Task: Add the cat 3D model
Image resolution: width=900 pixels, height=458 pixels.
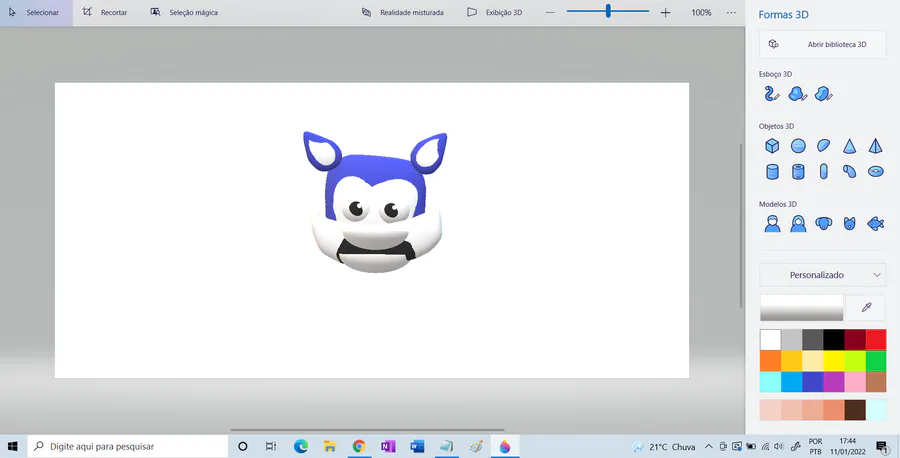Action: 849,223
